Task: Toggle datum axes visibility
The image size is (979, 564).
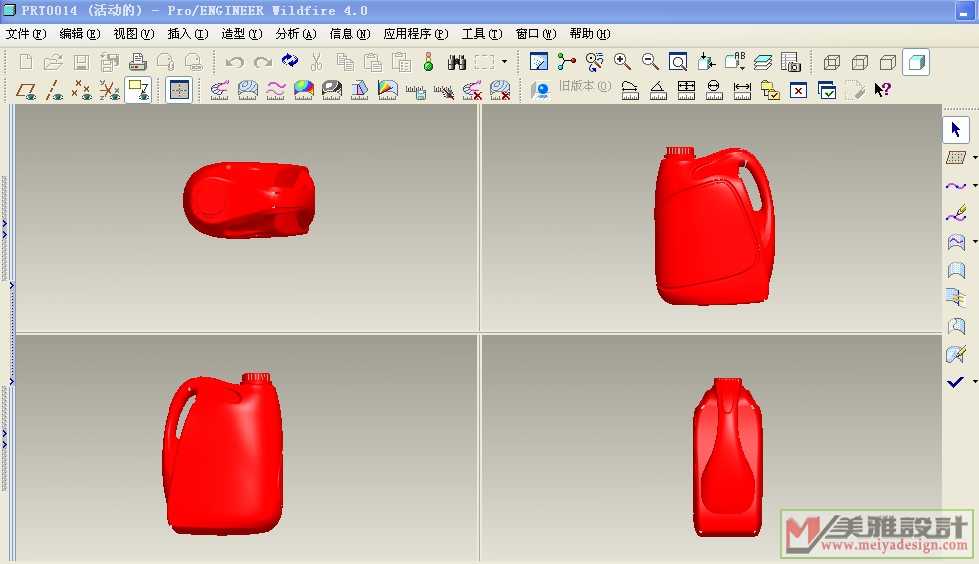Action: [54, 91]
